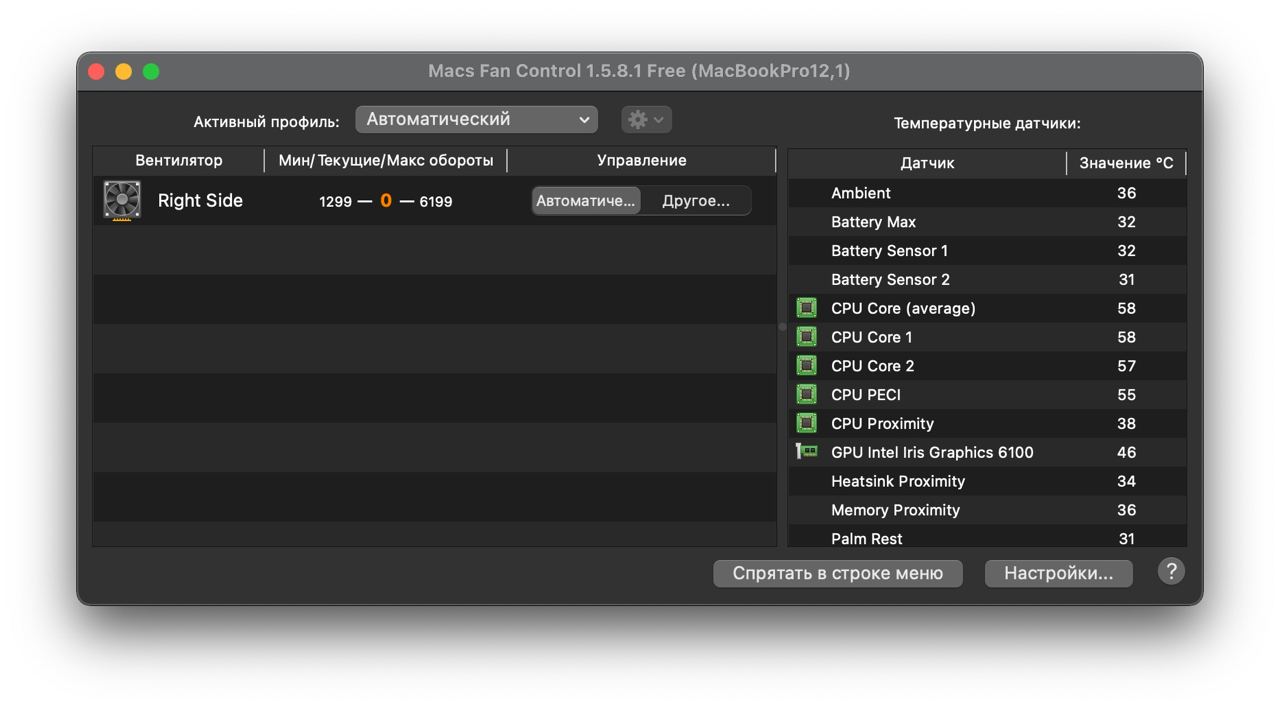Select the GPU Intel Iris Graphics 6100 label
Viewport: 1280px width, 707px height.
[x=932, y=452]
